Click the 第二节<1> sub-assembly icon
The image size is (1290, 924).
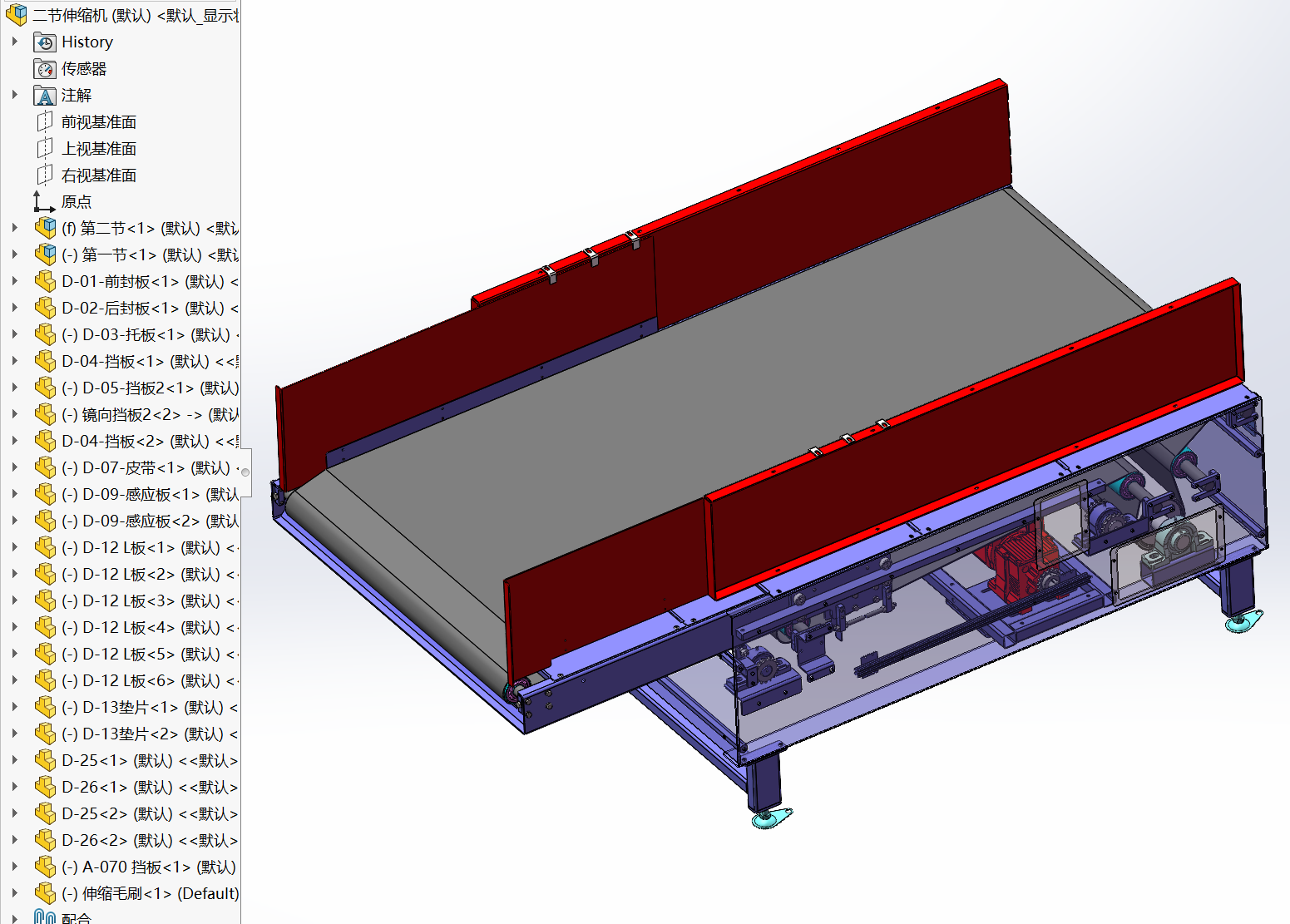[45, 229]
